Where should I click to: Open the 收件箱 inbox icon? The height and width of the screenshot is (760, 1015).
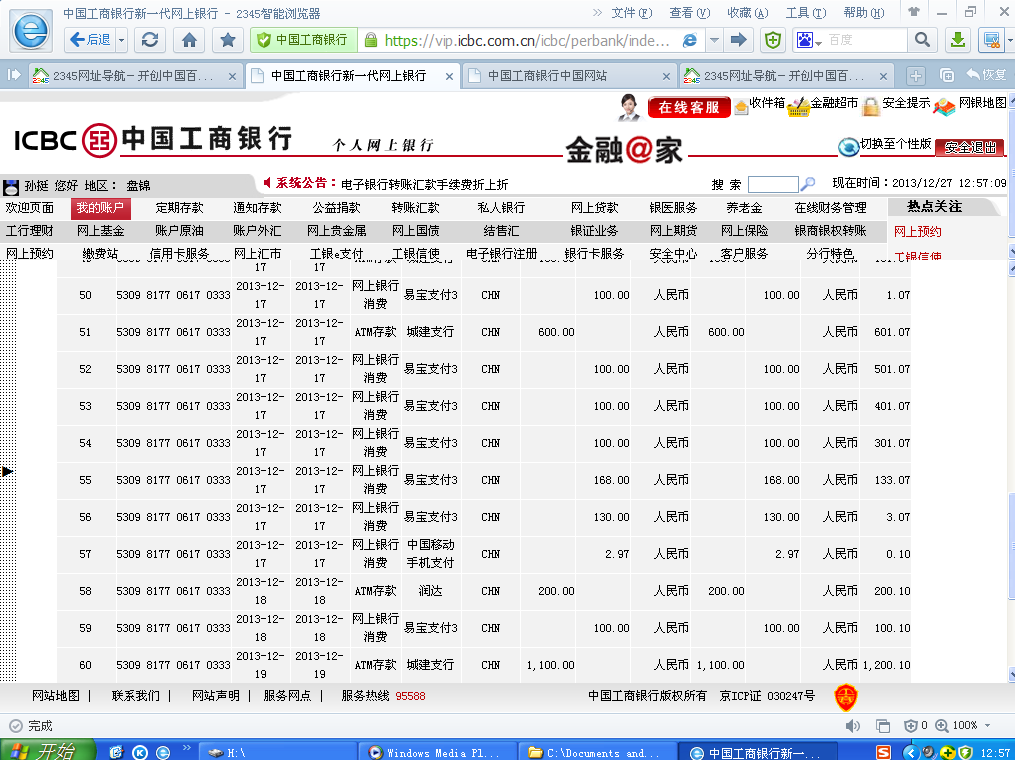pyautogui.click(x=741, y=106)
